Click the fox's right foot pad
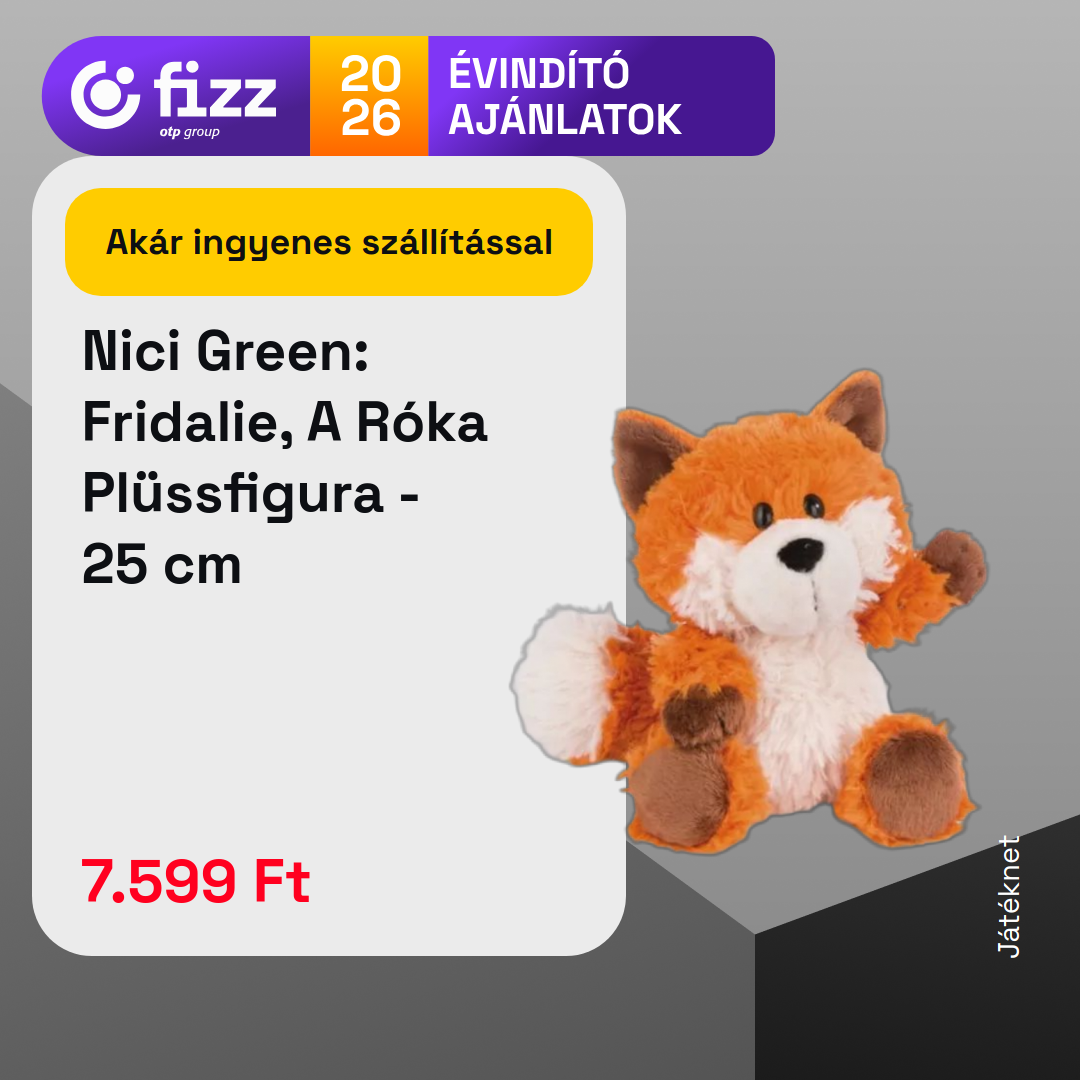 914,785
